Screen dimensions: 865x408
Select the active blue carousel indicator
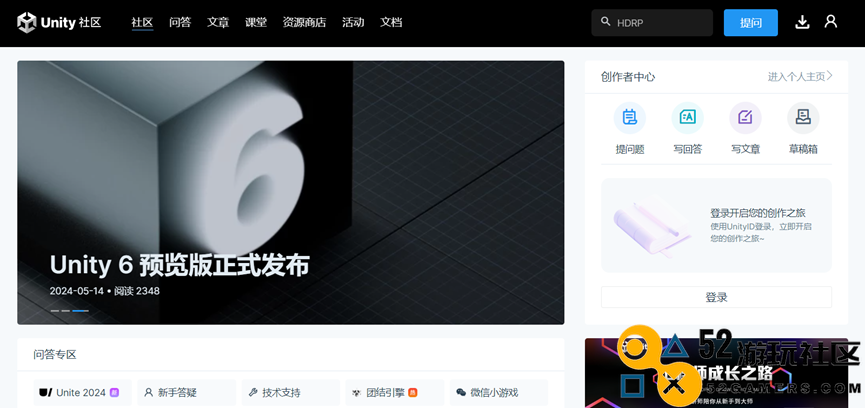81,311
